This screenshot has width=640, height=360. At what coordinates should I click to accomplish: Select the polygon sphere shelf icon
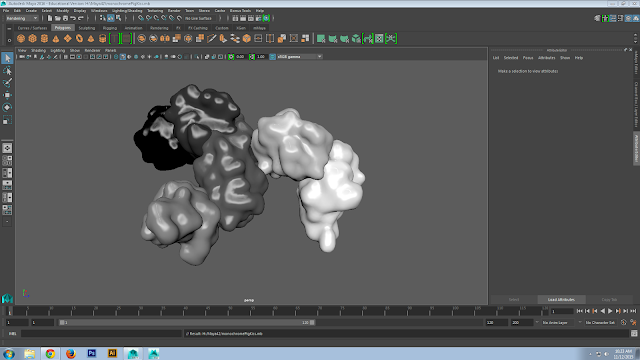[21, 39]
